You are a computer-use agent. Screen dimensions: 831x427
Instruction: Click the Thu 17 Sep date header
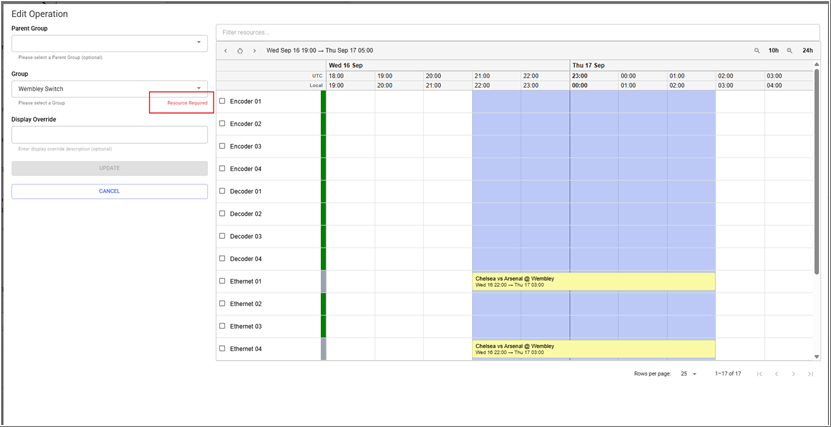click(588, 66)
